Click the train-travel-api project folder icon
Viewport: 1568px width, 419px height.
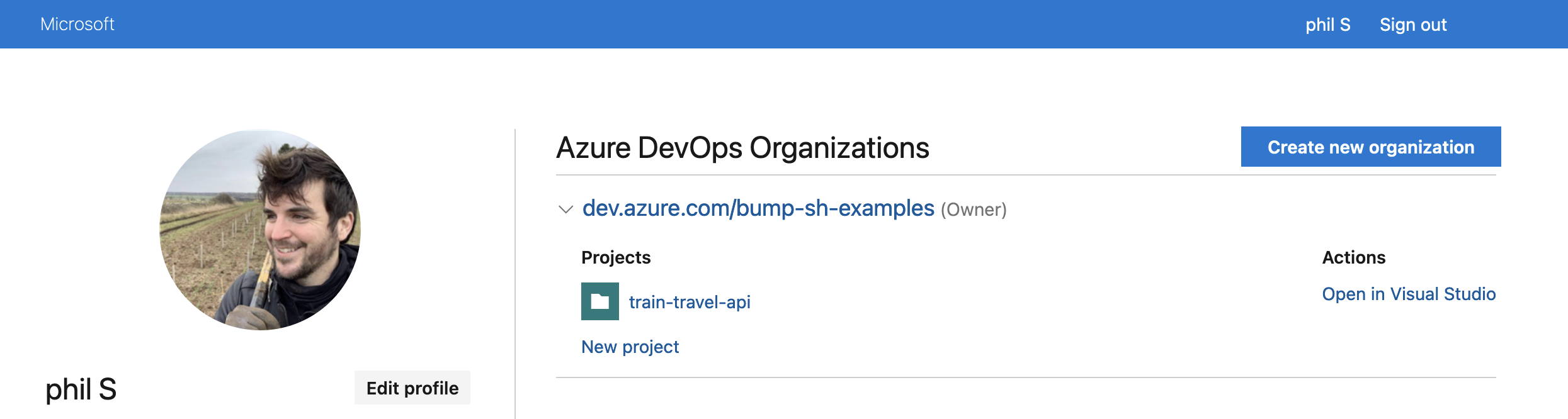(x=599, y=302)
